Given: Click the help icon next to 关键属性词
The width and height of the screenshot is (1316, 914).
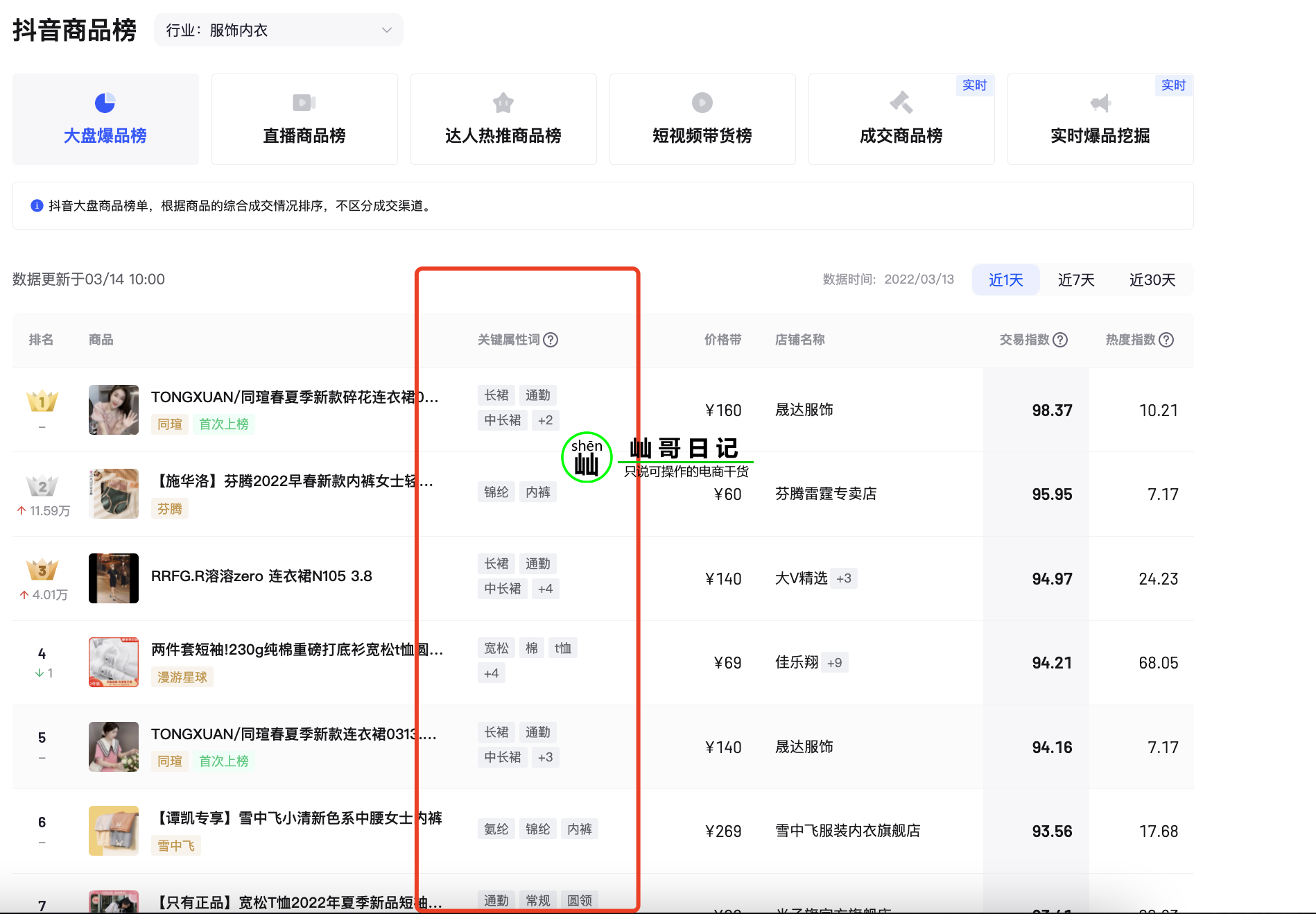Looking at the screenshot, I should point(551,340).
